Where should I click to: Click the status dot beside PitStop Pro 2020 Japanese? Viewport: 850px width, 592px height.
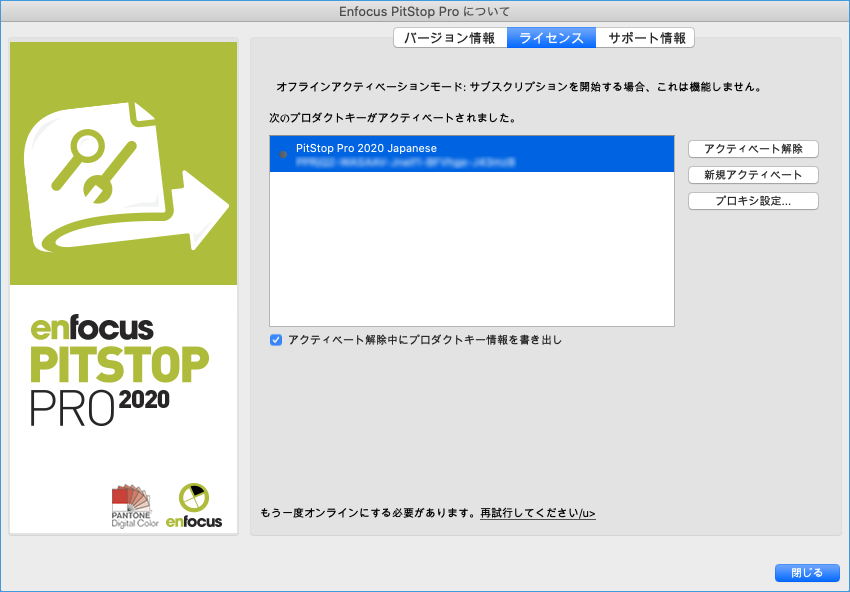click(x=283, y=155)
